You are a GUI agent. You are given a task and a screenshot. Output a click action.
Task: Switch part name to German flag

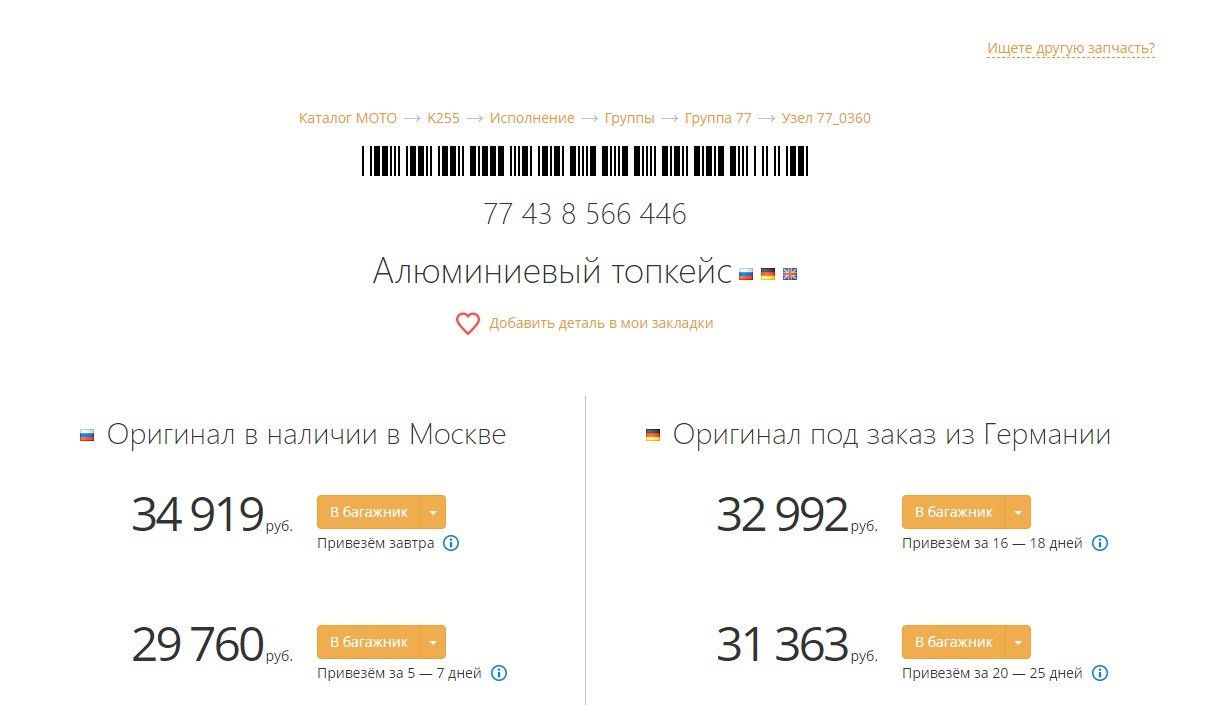click(768, 274)
